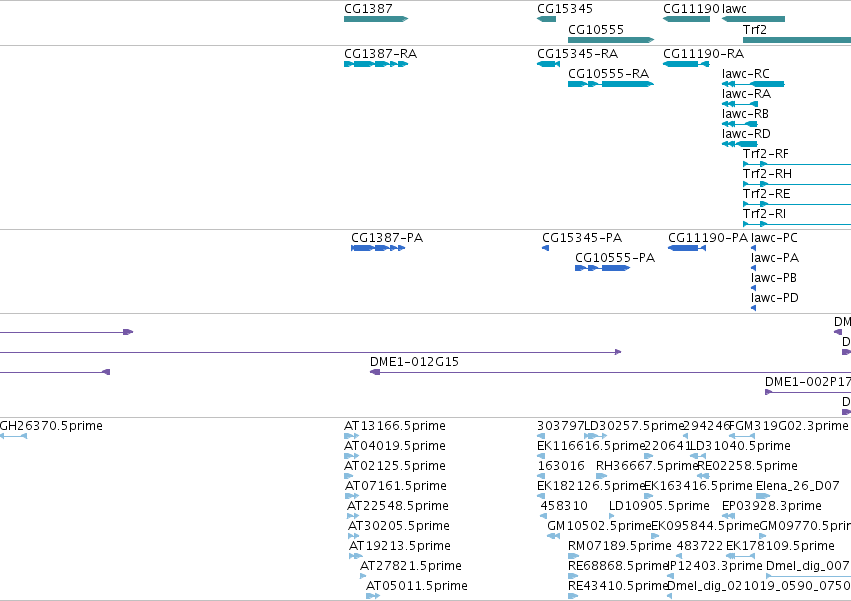Open the EK182126.5prime EST
This screenshot has width=851, height=601.
point(541,496)
